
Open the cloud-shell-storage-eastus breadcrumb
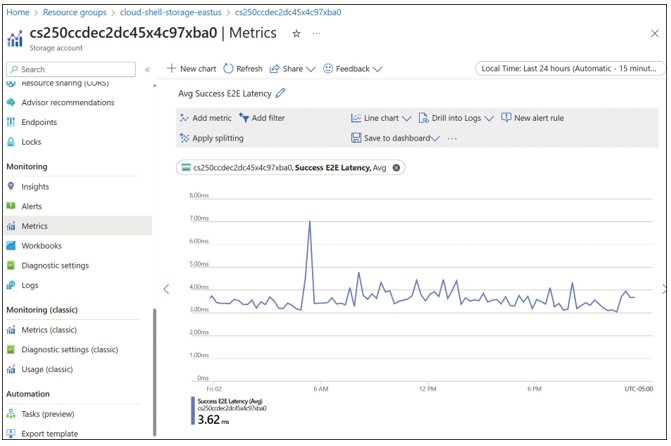coord(171,12)
